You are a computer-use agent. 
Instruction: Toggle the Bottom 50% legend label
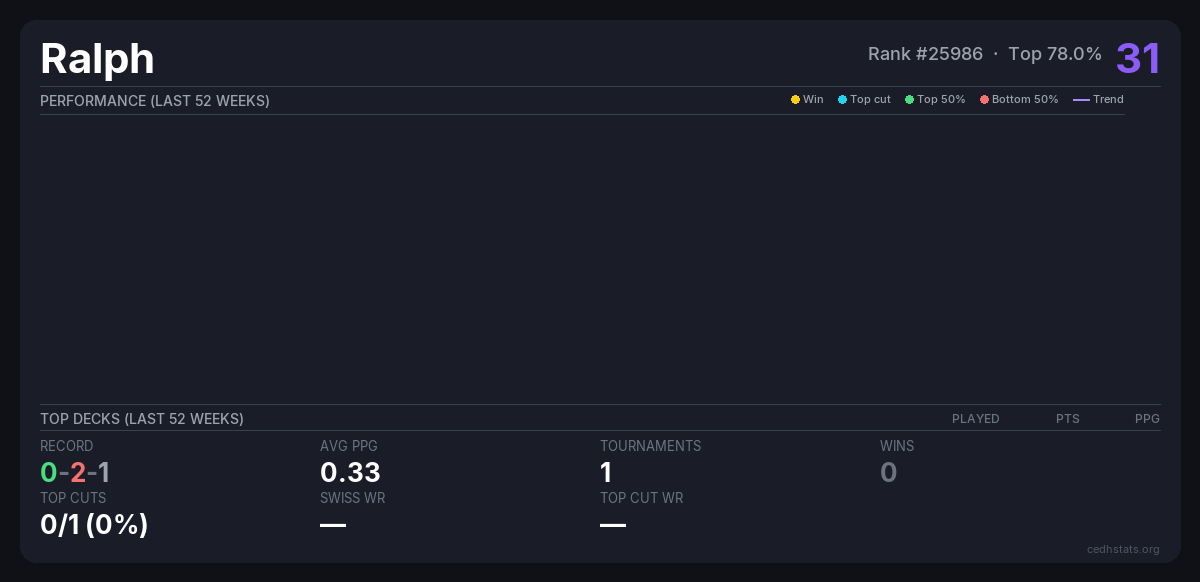pyautogui.click(x=1024, y=100)
